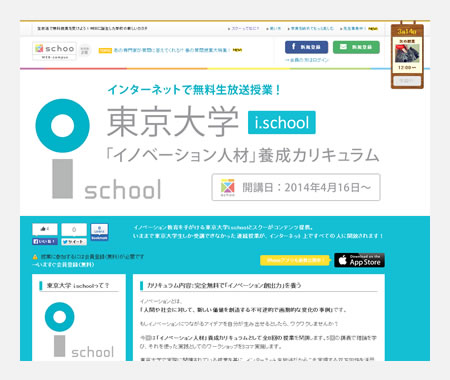450x380 pixels.
Task: Click the small i school logo in the left panel
Action: [79, 330]
